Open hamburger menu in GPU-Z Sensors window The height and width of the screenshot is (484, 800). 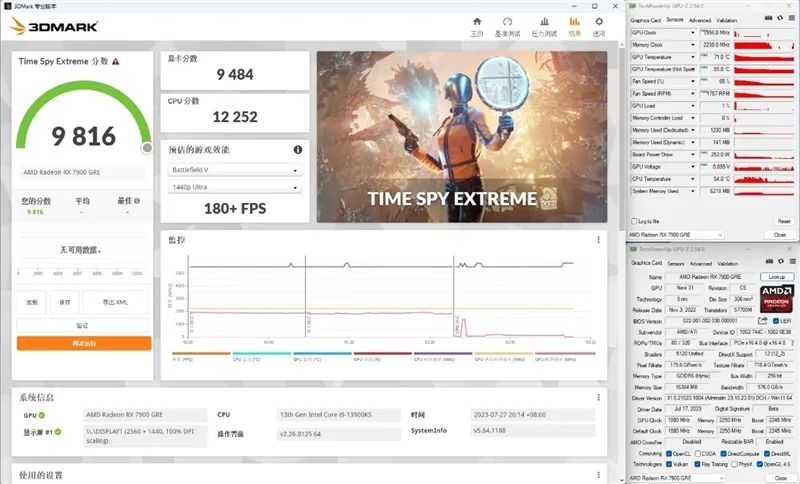click(792, 18)
